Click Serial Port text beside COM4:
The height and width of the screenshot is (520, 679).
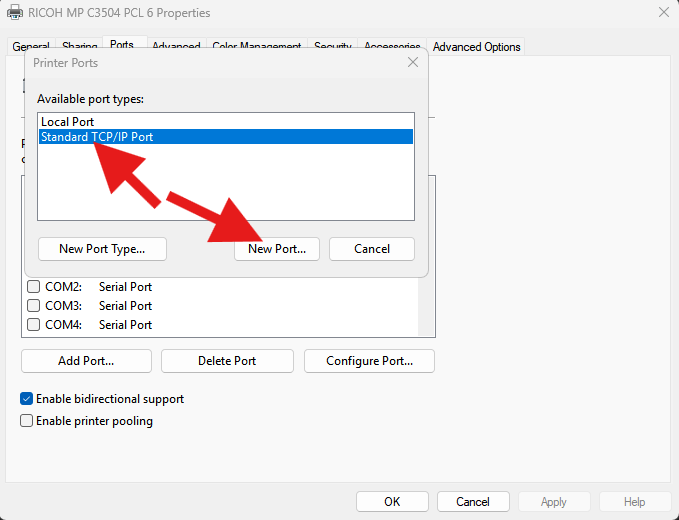[125, 325]
